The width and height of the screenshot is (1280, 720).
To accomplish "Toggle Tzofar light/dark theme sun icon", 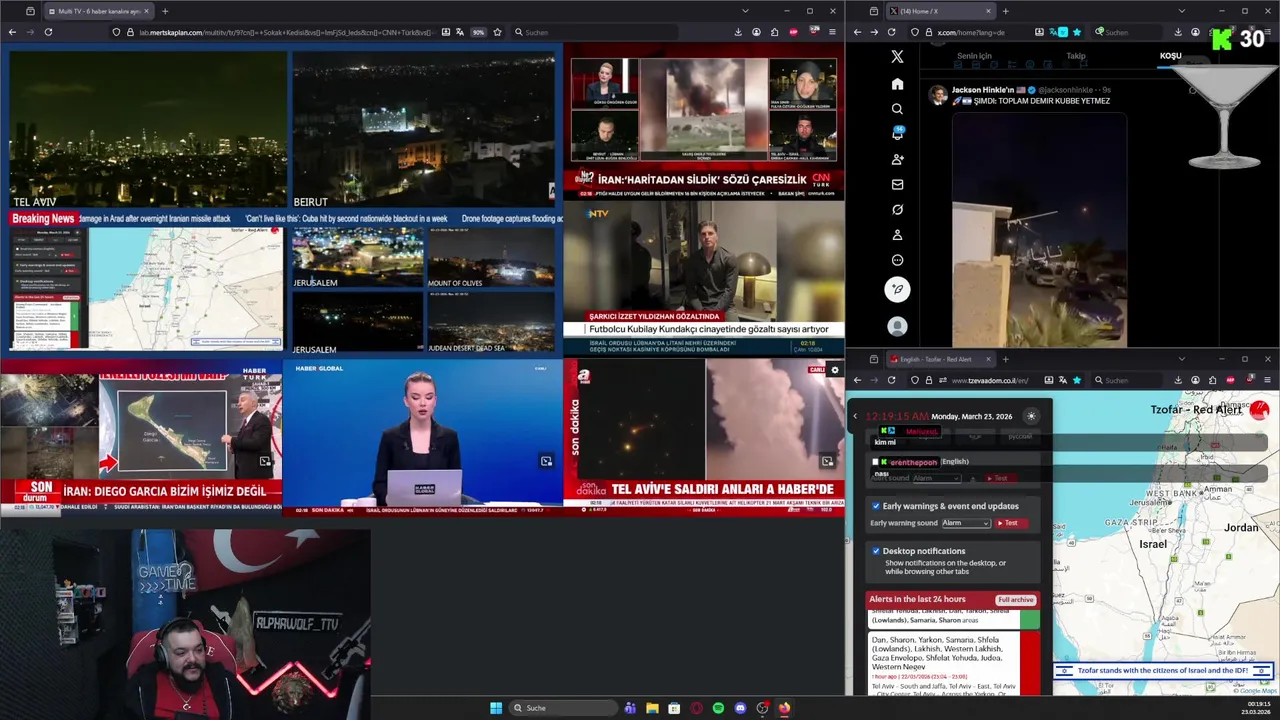I will click(1031, 416).
